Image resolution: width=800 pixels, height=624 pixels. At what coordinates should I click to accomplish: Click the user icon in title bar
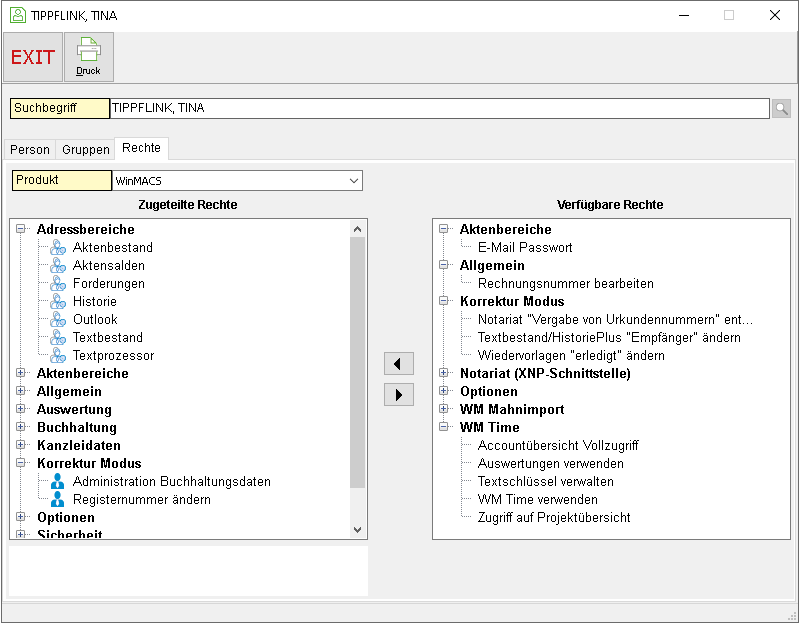pos(18,15)
